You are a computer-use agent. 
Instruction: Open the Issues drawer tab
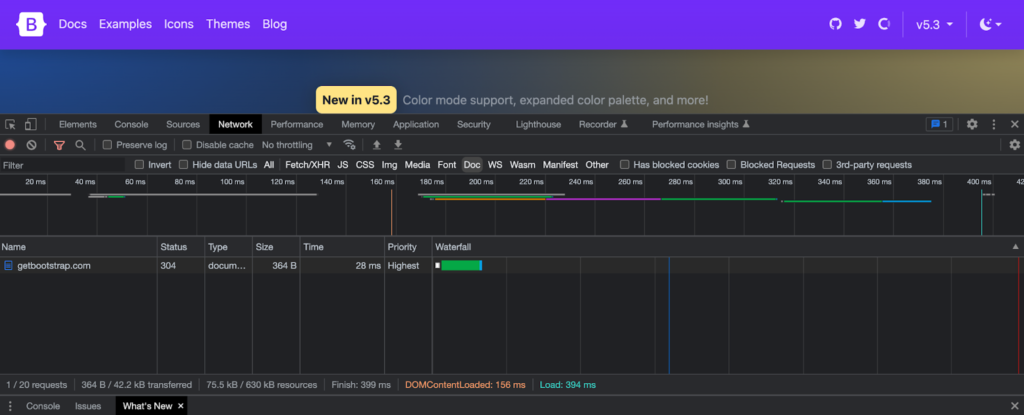[x=88, y=406]
